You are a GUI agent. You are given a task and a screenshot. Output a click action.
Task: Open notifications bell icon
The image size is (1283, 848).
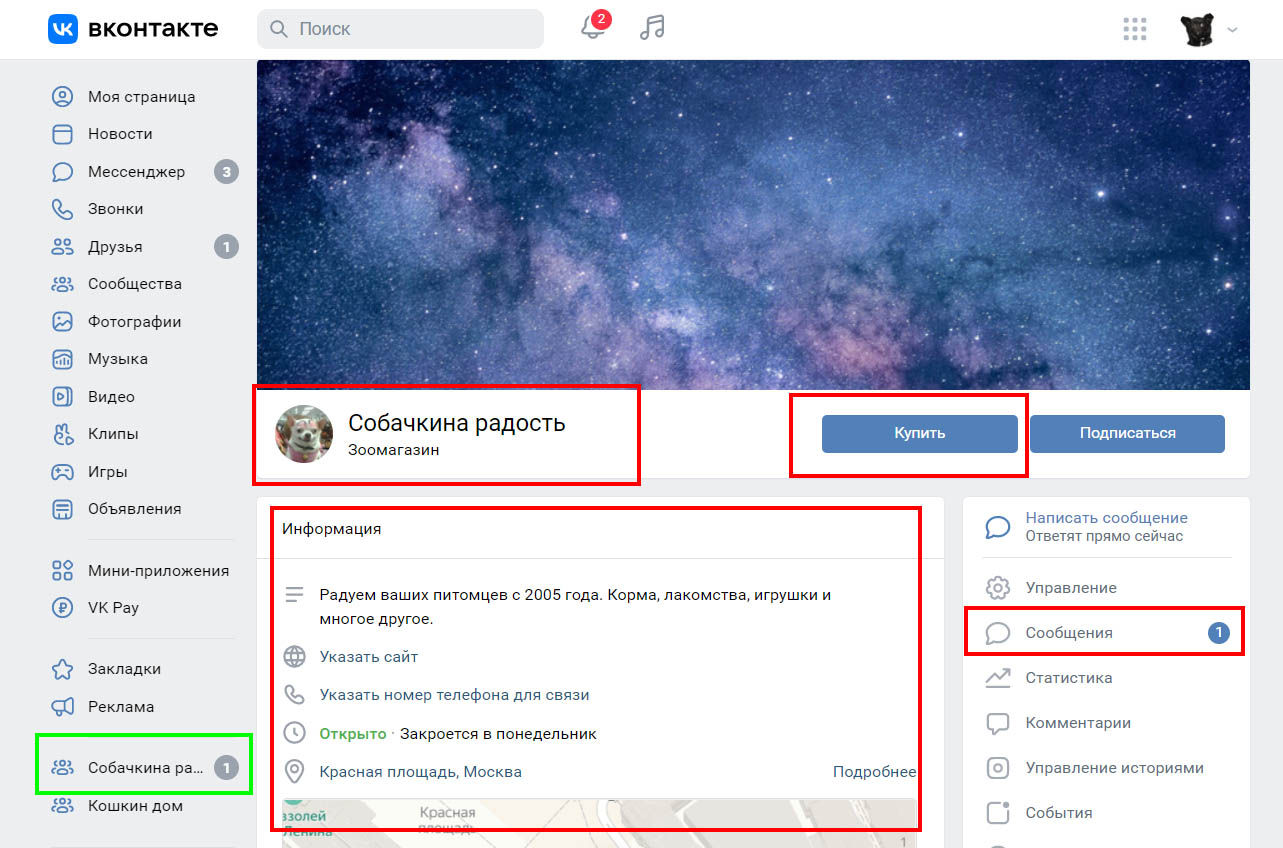pyautogui.click(x=593, y=29)
